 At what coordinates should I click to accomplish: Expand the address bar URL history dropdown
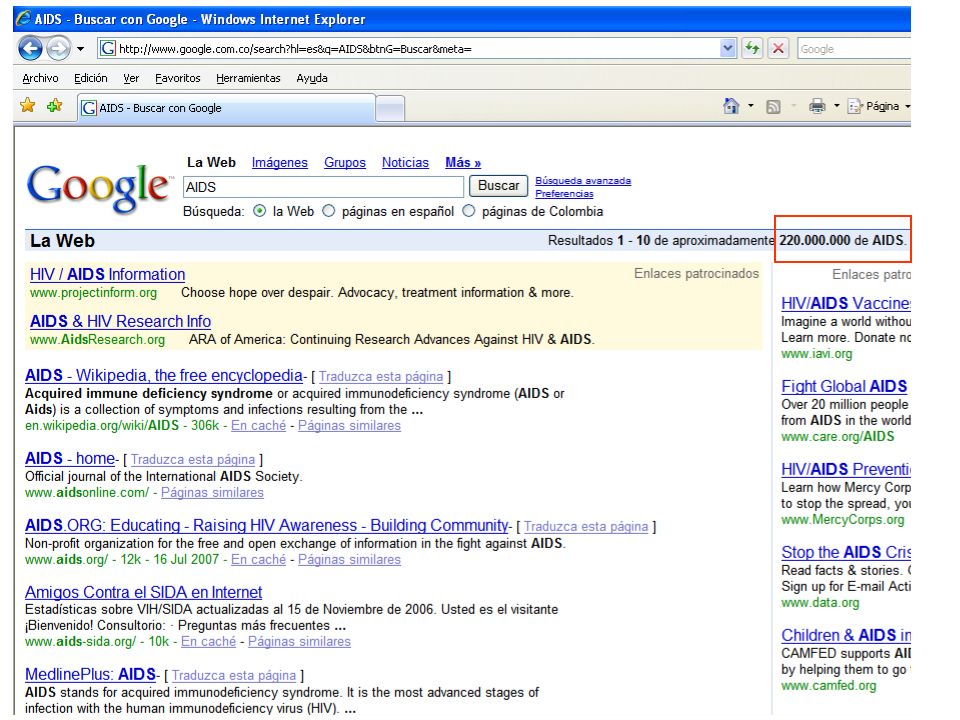(x=727, y=48)
